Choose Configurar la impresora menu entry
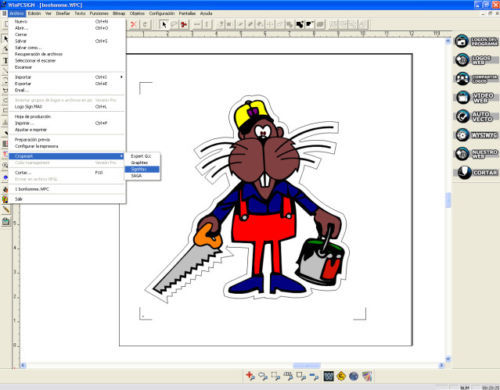 (x=67, y=146)
